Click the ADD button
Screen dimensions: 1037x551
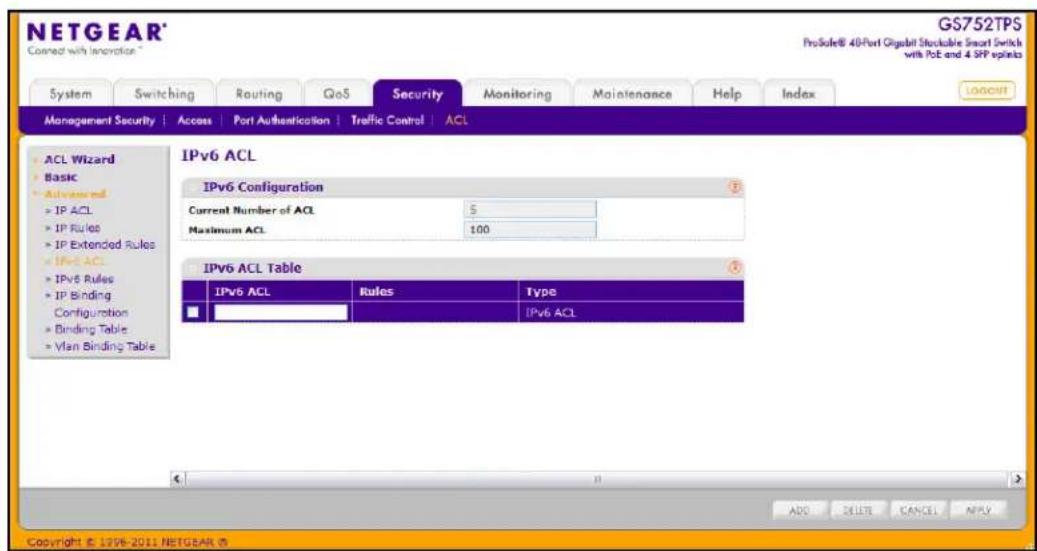tap(800, 511)
